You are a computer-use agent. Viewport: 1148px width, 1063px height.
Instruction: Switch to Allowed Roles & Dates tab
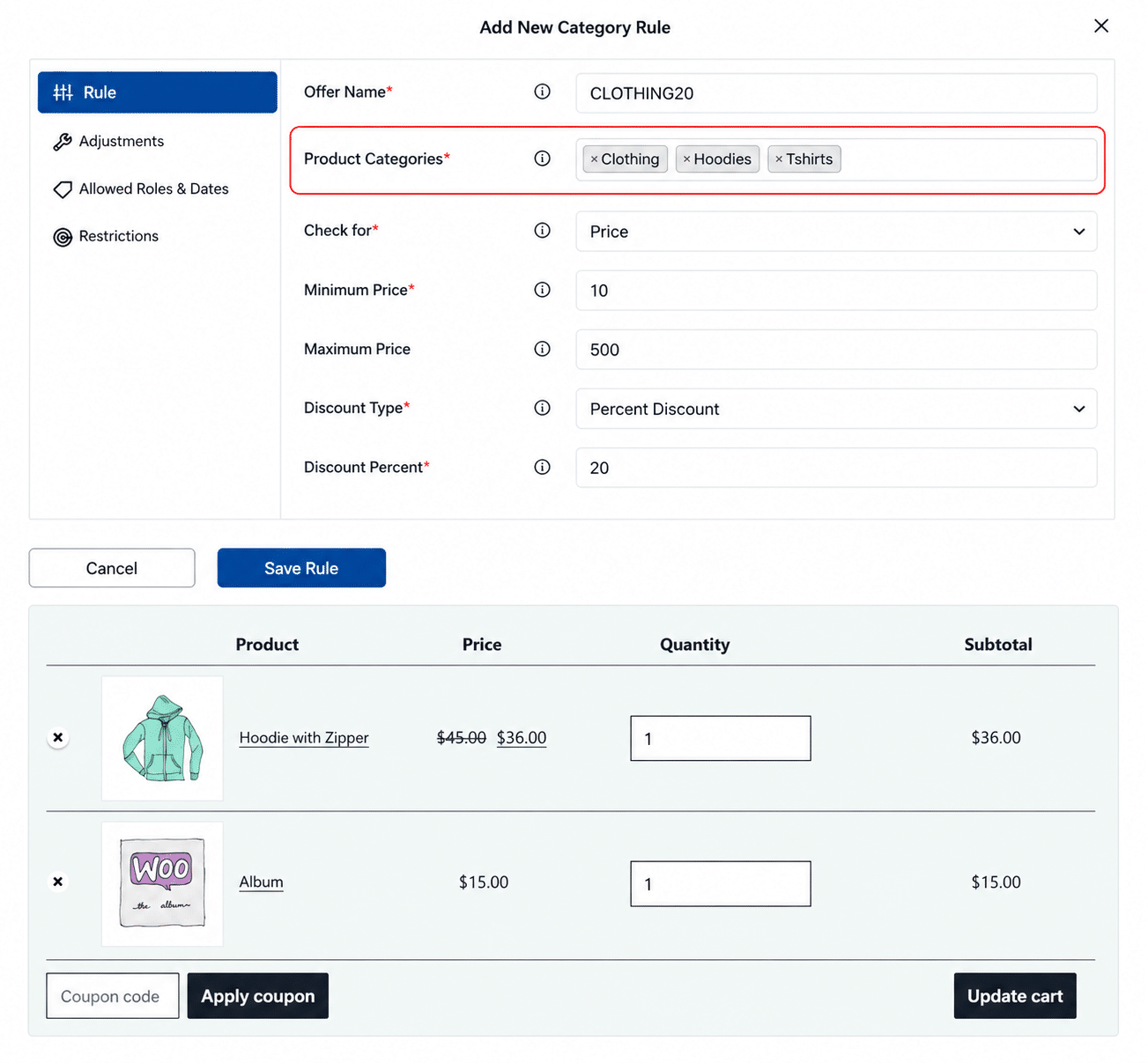point(141,188)
